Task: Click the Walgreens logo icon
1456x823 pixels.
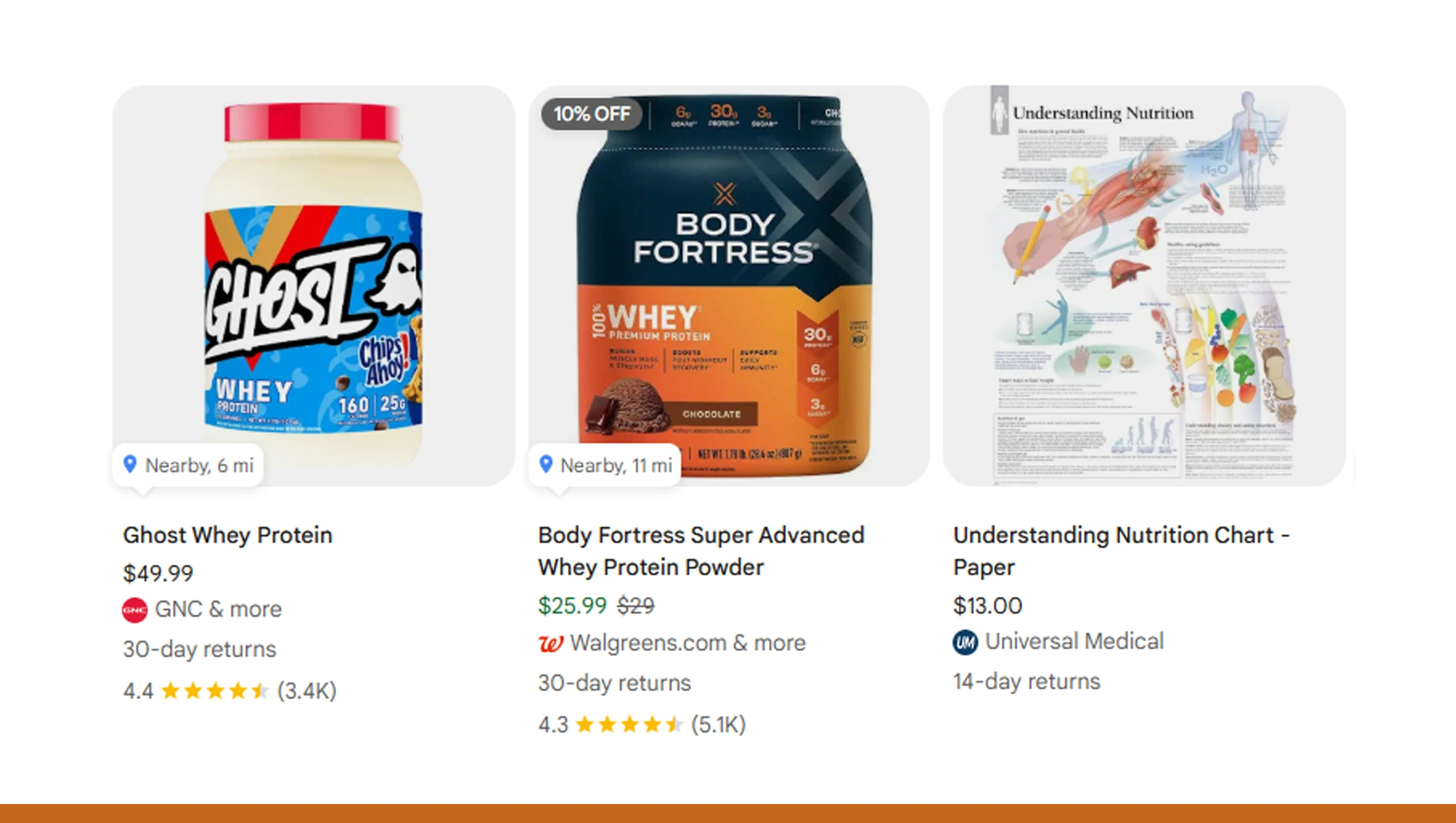Action: tap(550, 644)
